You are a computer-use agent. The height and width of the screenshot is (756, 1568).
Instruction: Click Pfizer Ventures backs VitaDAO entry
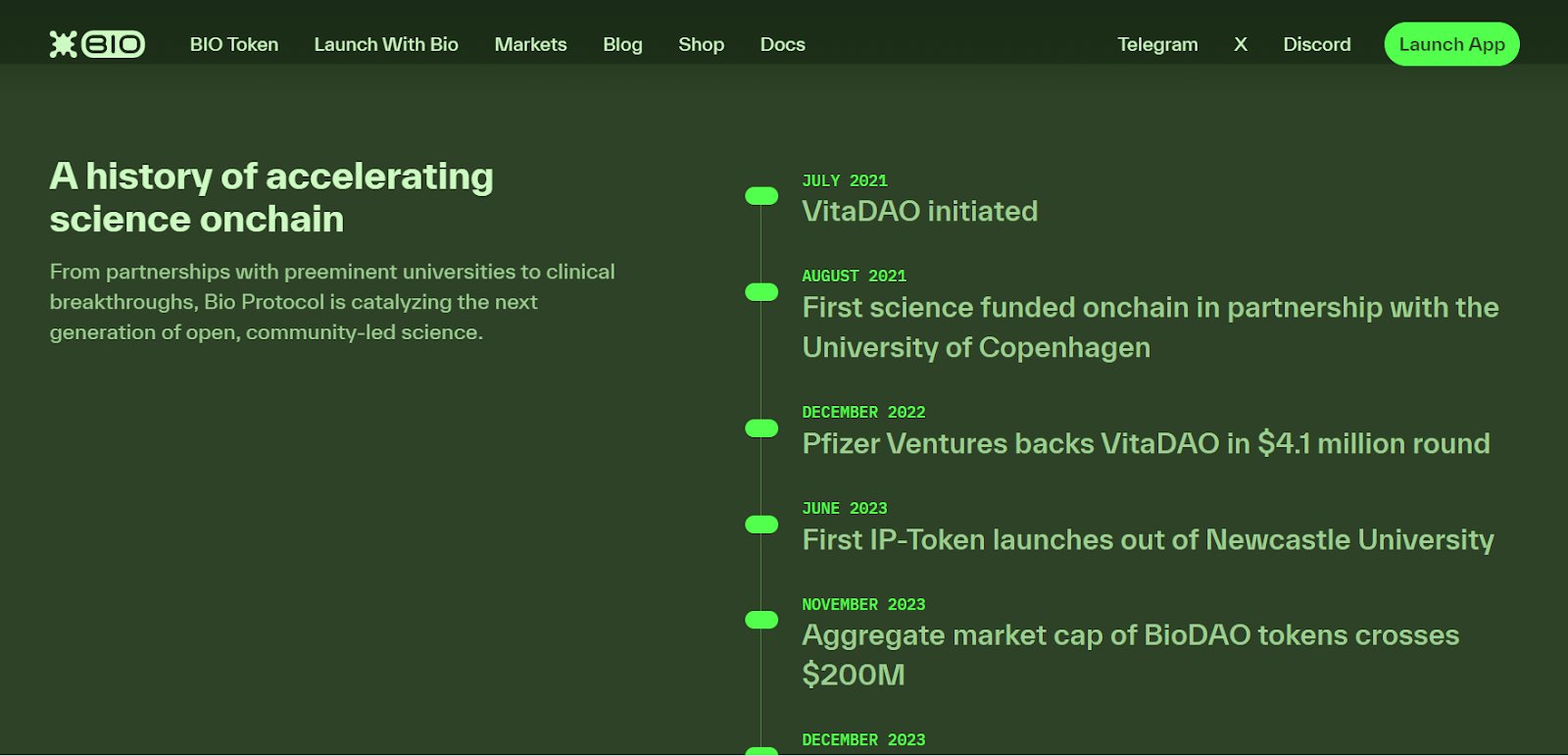click(1146, 444)
